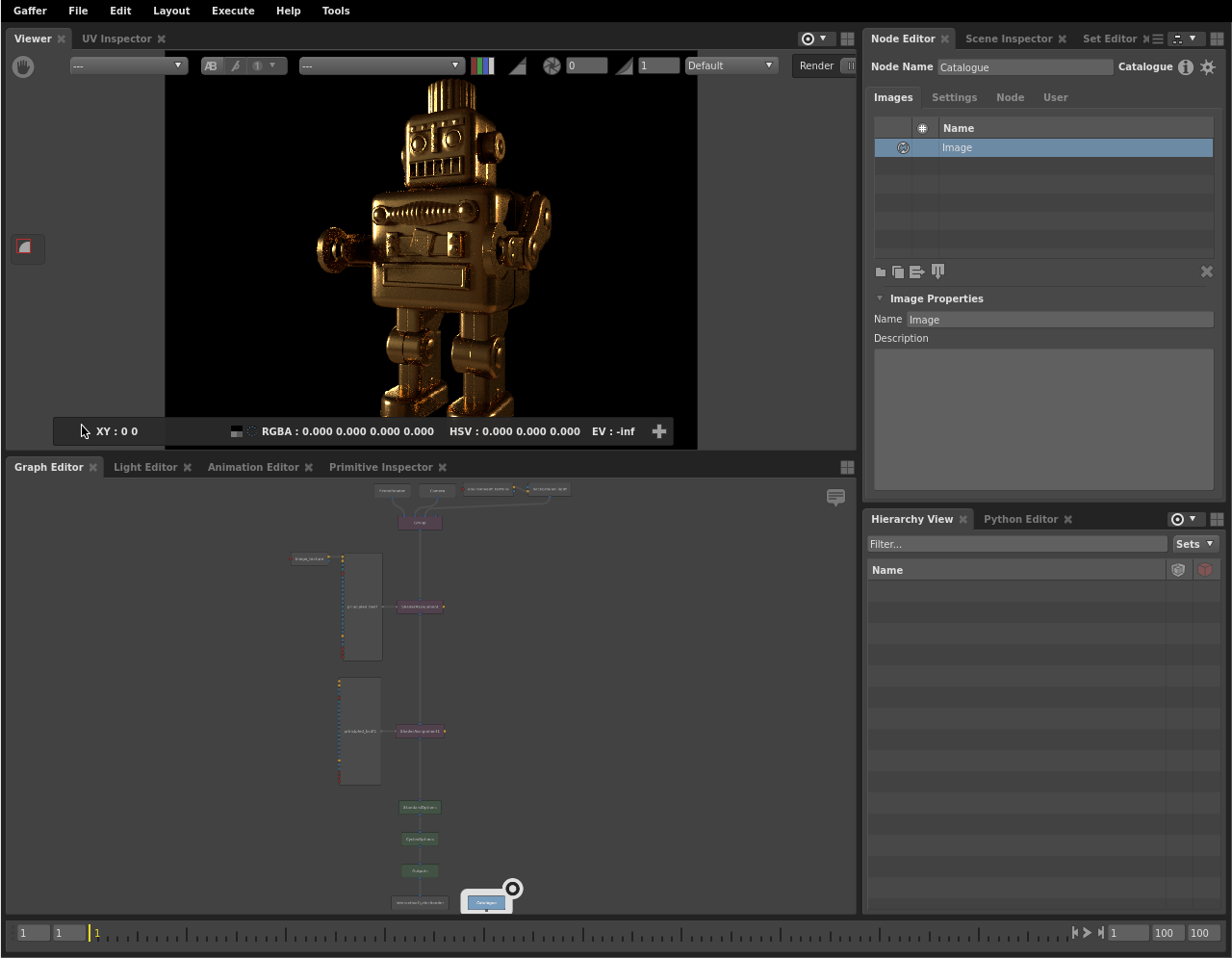This screenshot has width=1232, height=958.
Task: Open the node settings gear icon
Action: (1208, 67)
